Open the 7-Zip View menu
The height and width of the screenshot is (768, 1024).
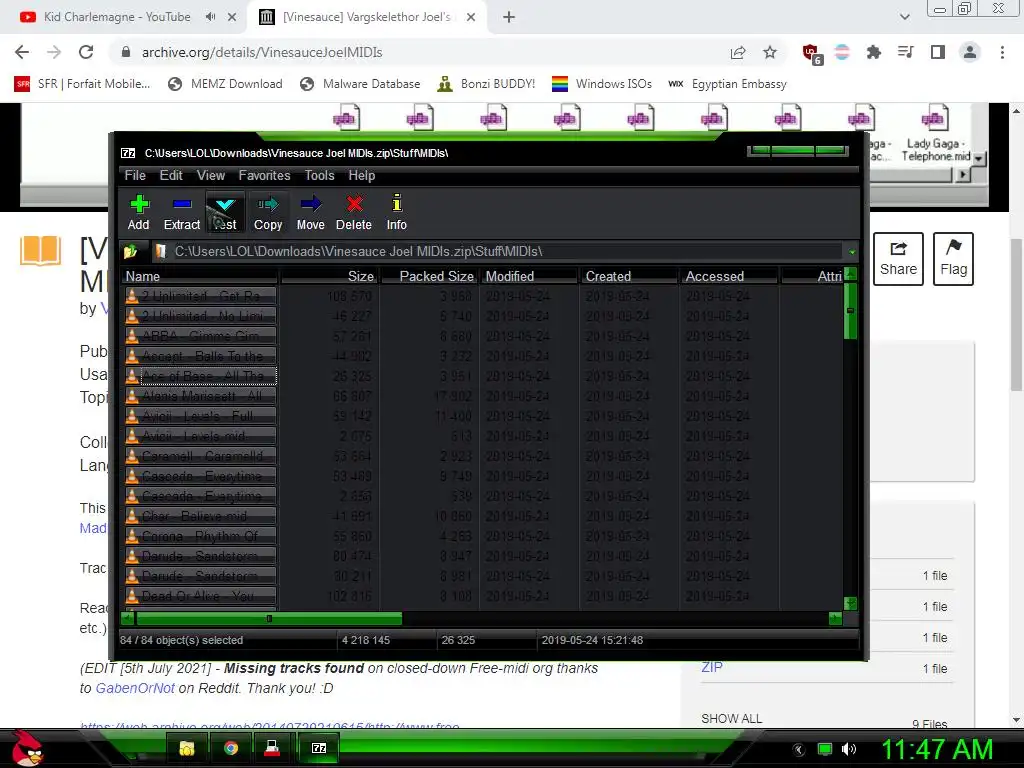pyautogui.click(x=211, y=176)
